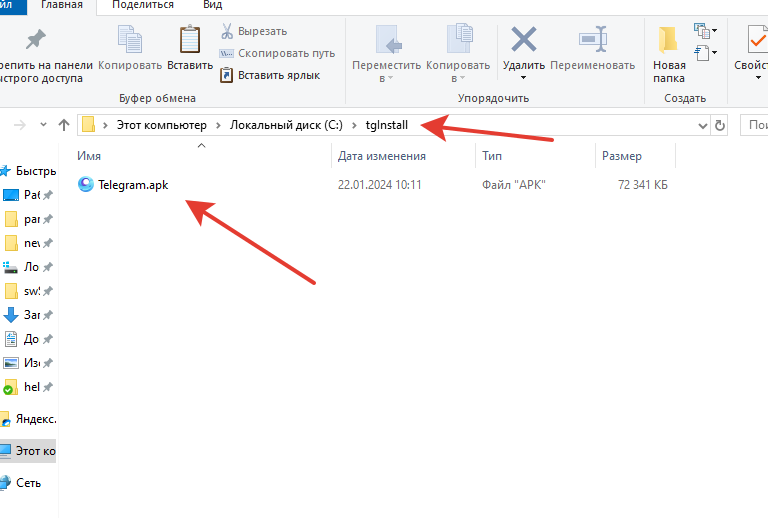Expand chevron after Локальный диск (C:)
The width and height of the screenshot is (768, 518).
[354, 125]
